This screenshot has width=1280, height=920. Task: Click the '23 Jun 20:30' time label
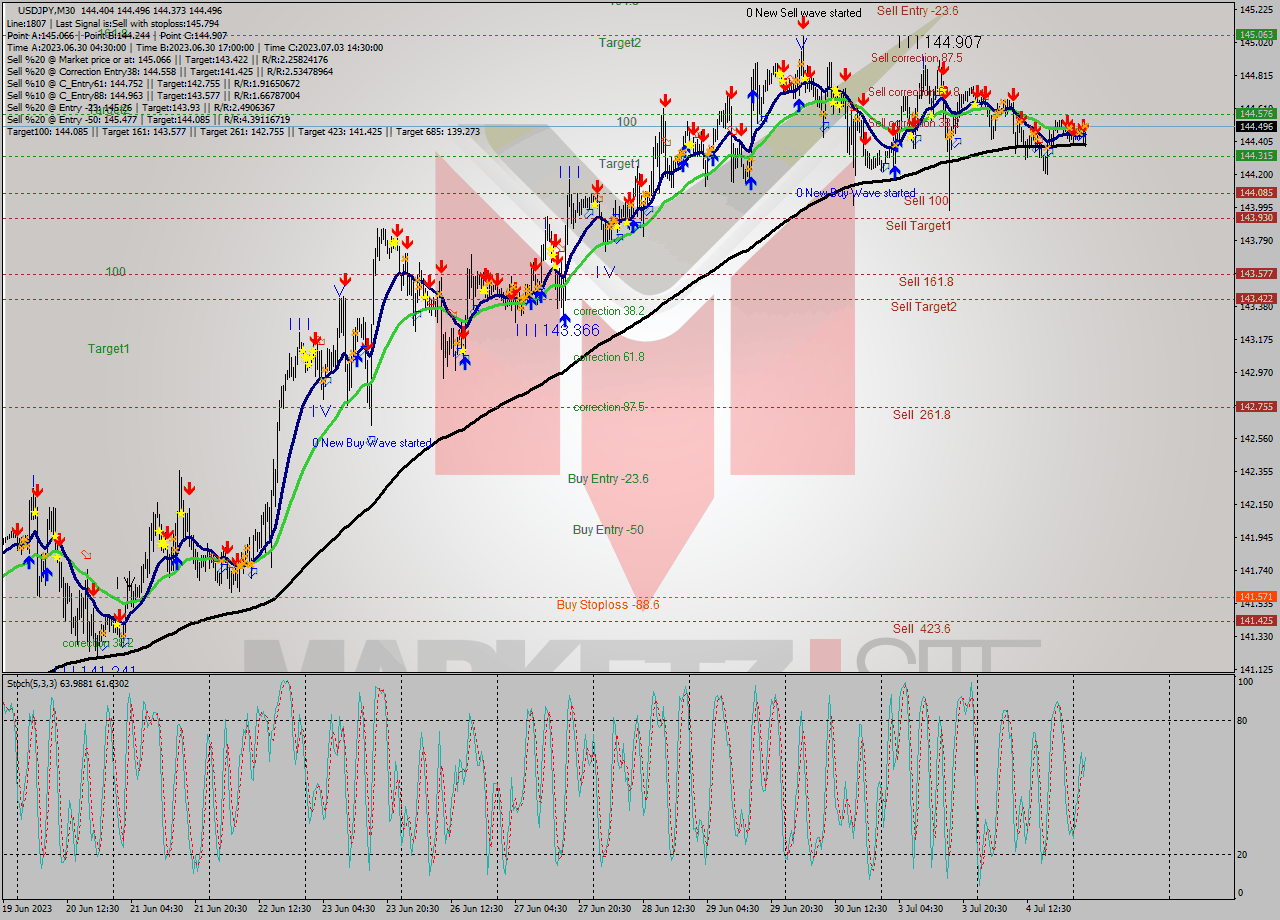(413, 909)
